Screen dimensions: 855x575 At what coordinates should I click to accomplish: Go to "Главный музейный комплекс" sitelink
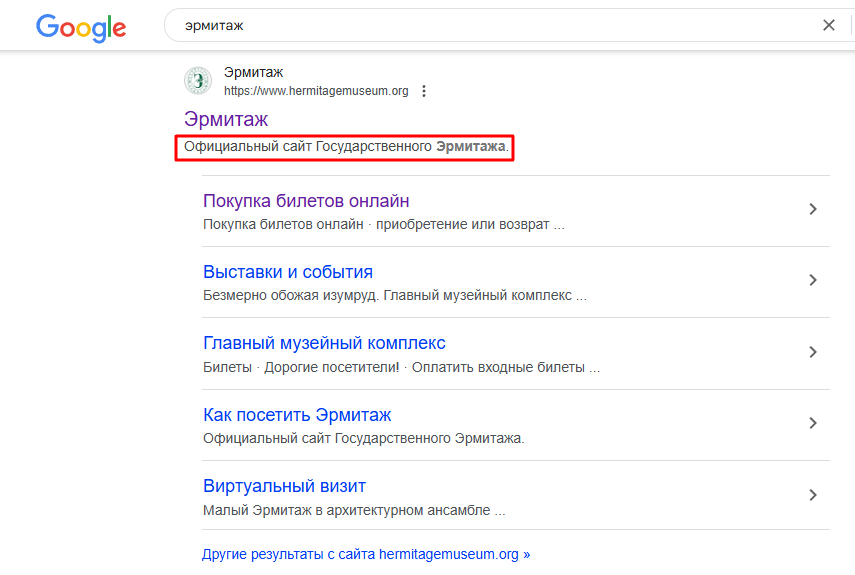coord(324,343)
